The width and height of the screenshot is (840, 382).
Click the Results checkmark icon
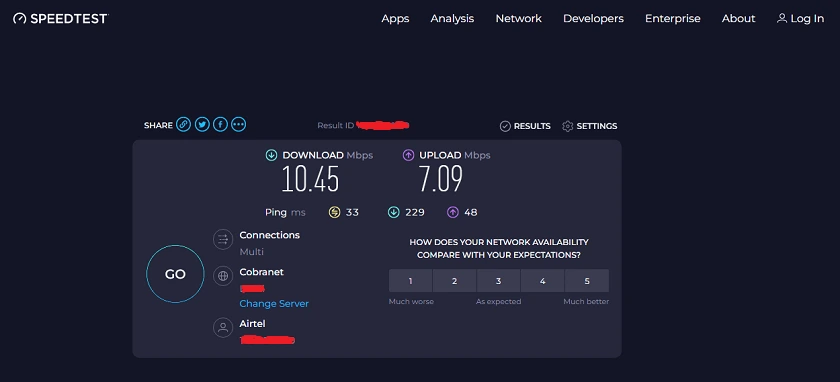505,126
